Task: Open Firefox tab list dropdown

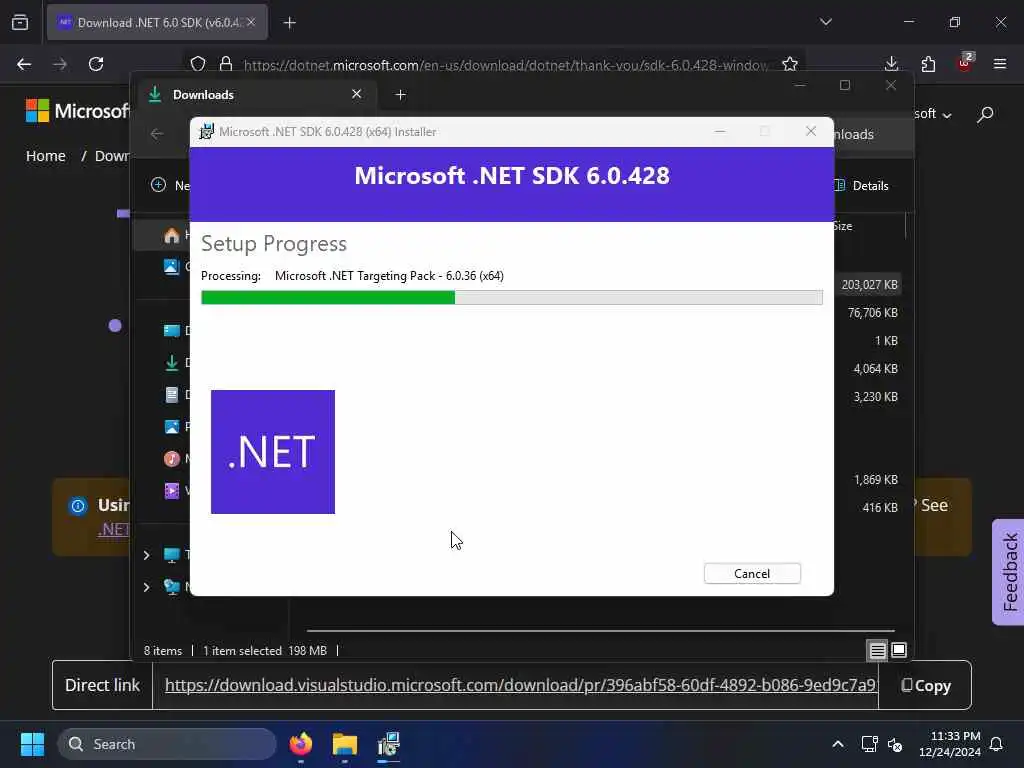Action: (825, 22)
